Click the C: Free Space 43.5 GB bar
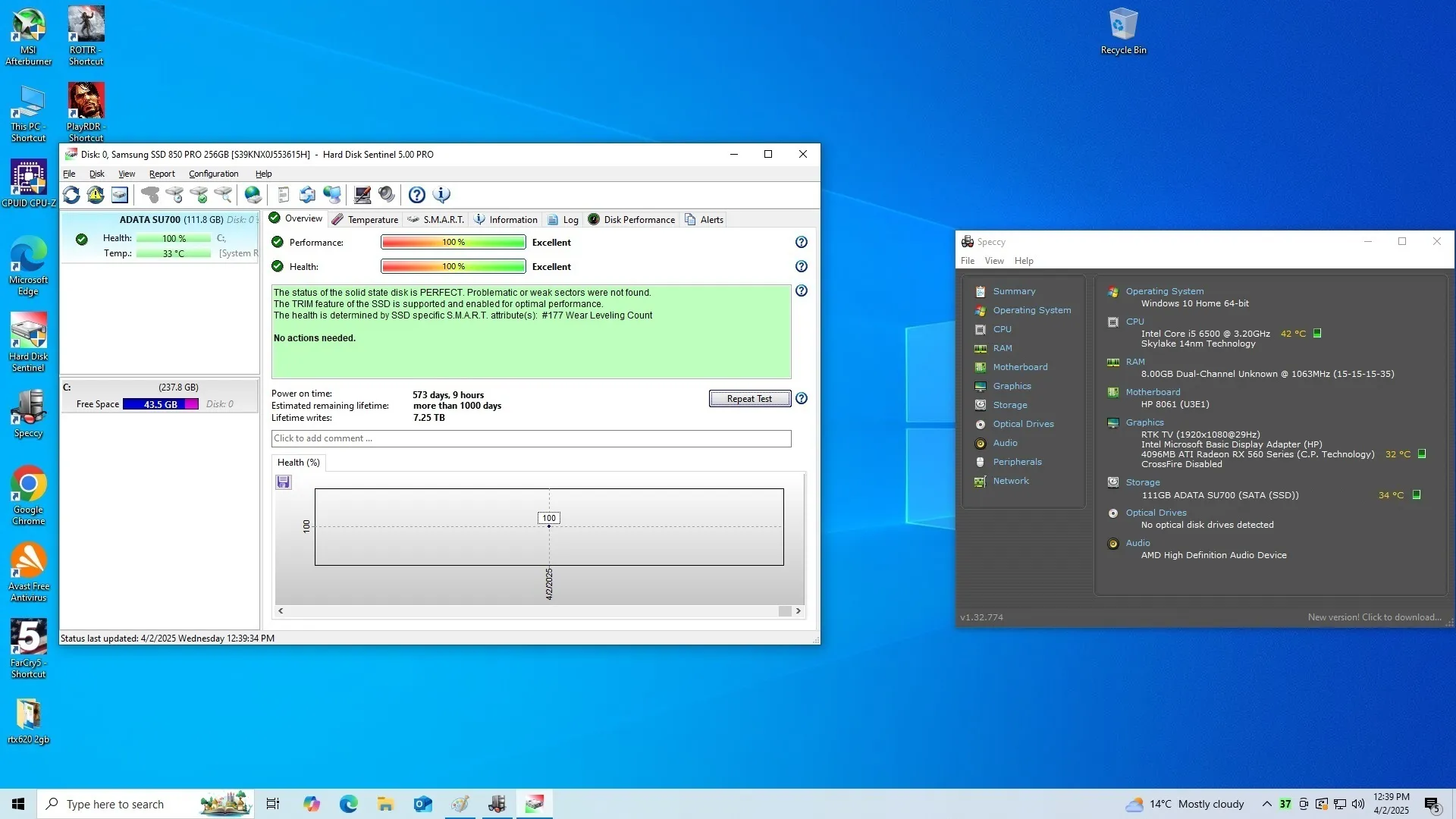The width and height of the screenshot is (1456, 819). coord(161,404)
